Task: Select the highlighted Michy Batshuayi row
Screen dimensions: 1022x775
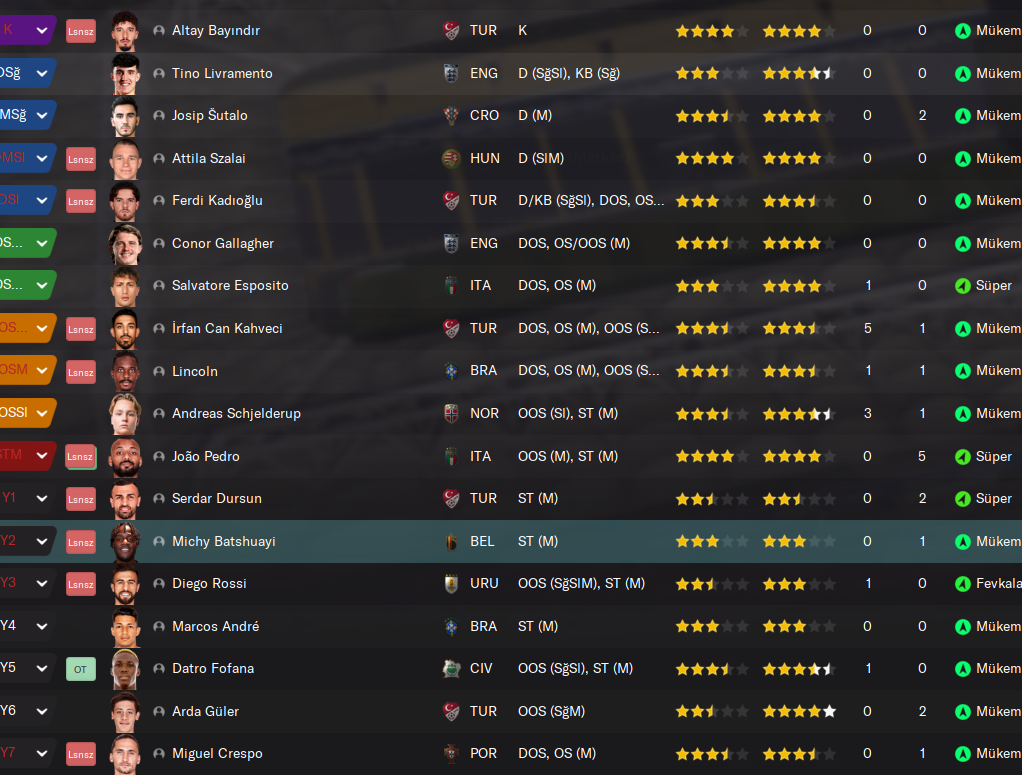Action: [x=511, y=541]
